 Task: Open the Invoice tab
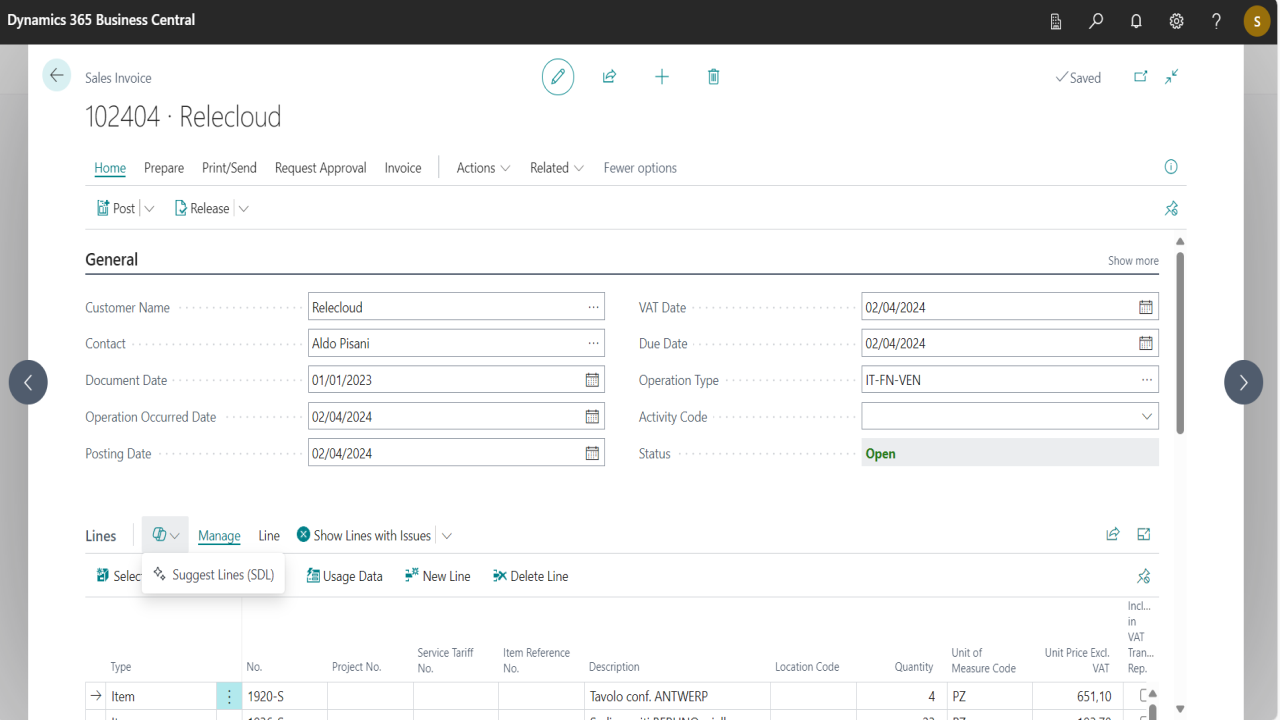click(x=403, y=168)
